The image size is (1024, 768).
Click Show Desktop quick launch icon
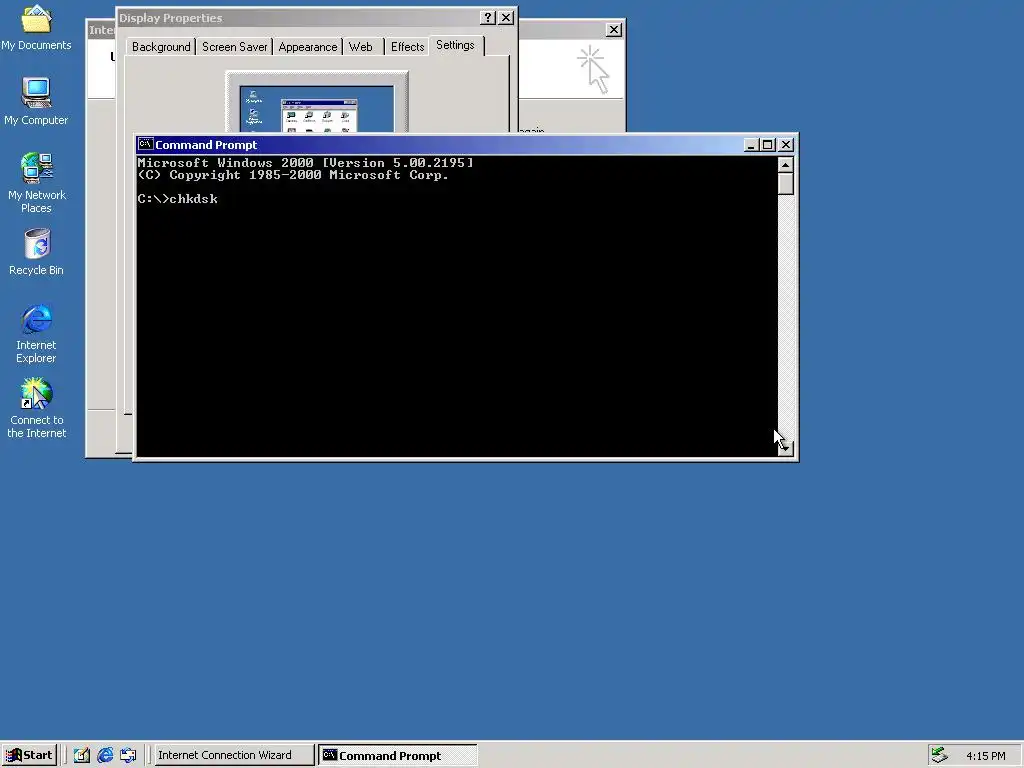click(x=81, y=755)
